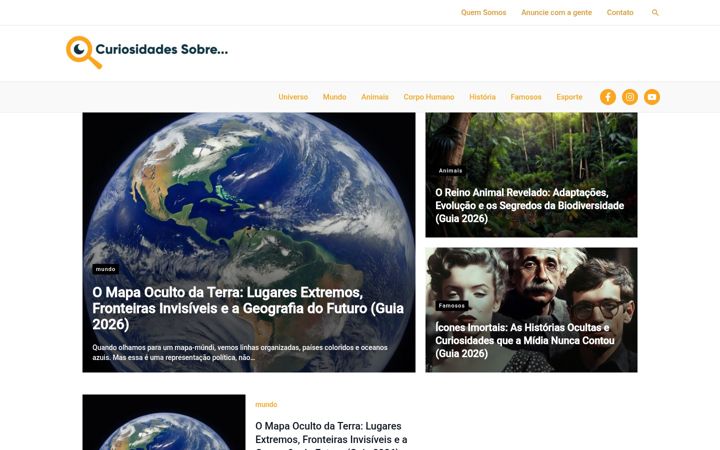Open the Quem Somos link
Screen dimensions: 720x450
(x=484, y=12)
